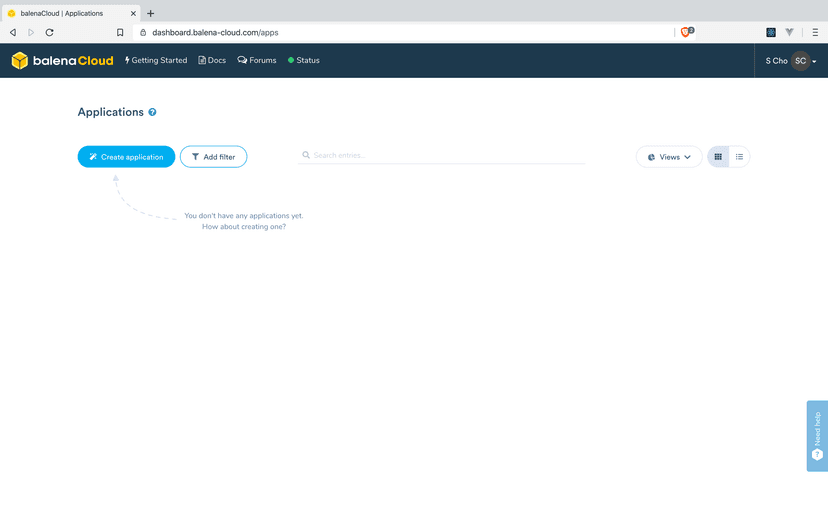Click the balenaCloud logo

click(62, 61)
